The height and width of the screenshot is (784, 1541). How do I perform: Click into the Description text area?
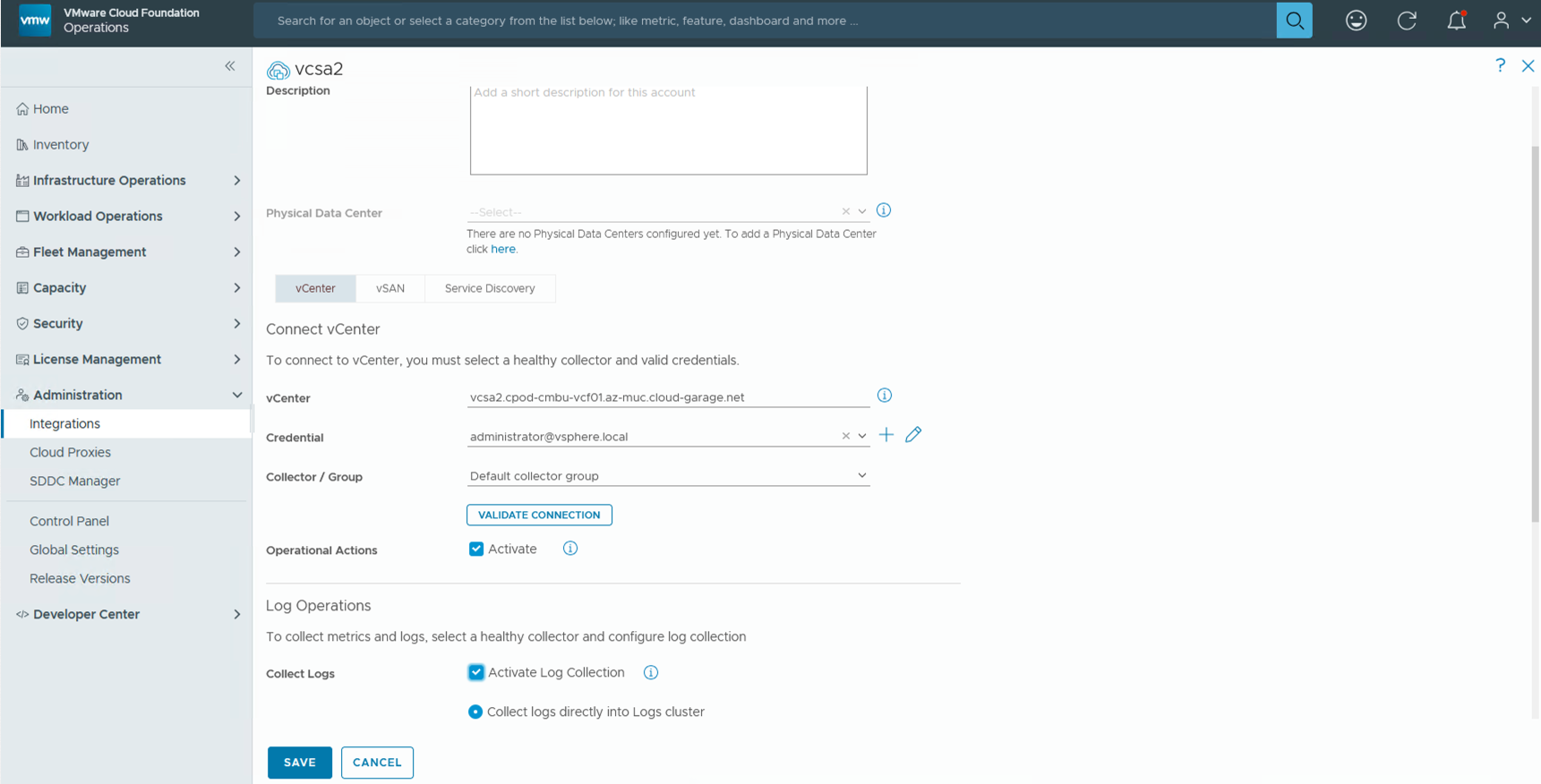pos(668,131)
